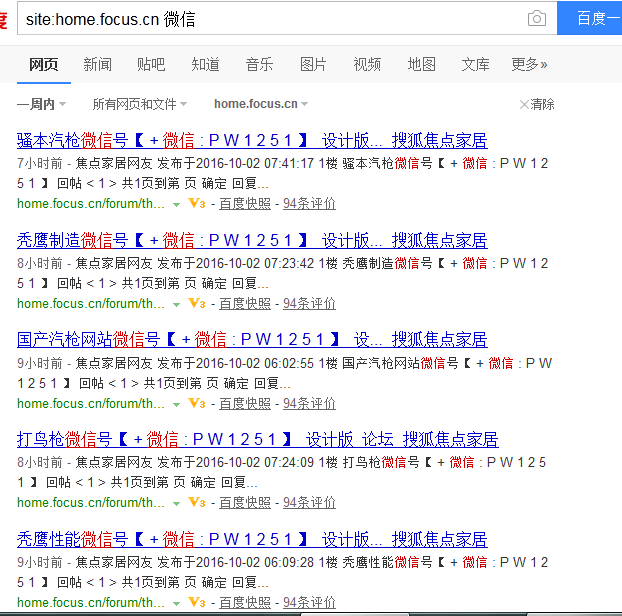
Task: Expand the URL arrow for the 骚本汽枪 result
Action: click(177, 205)
